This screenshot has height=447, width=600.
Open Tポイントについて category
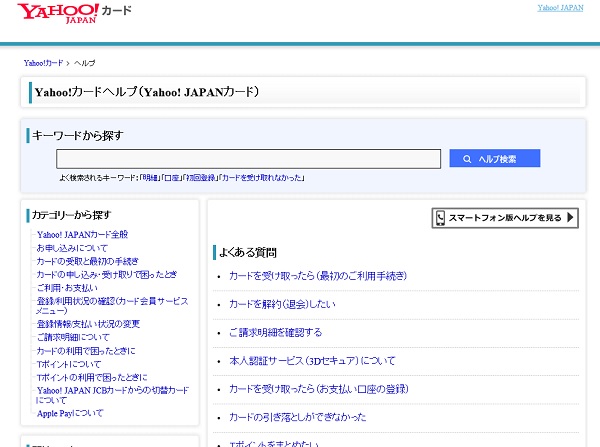[x=69, y=364]
